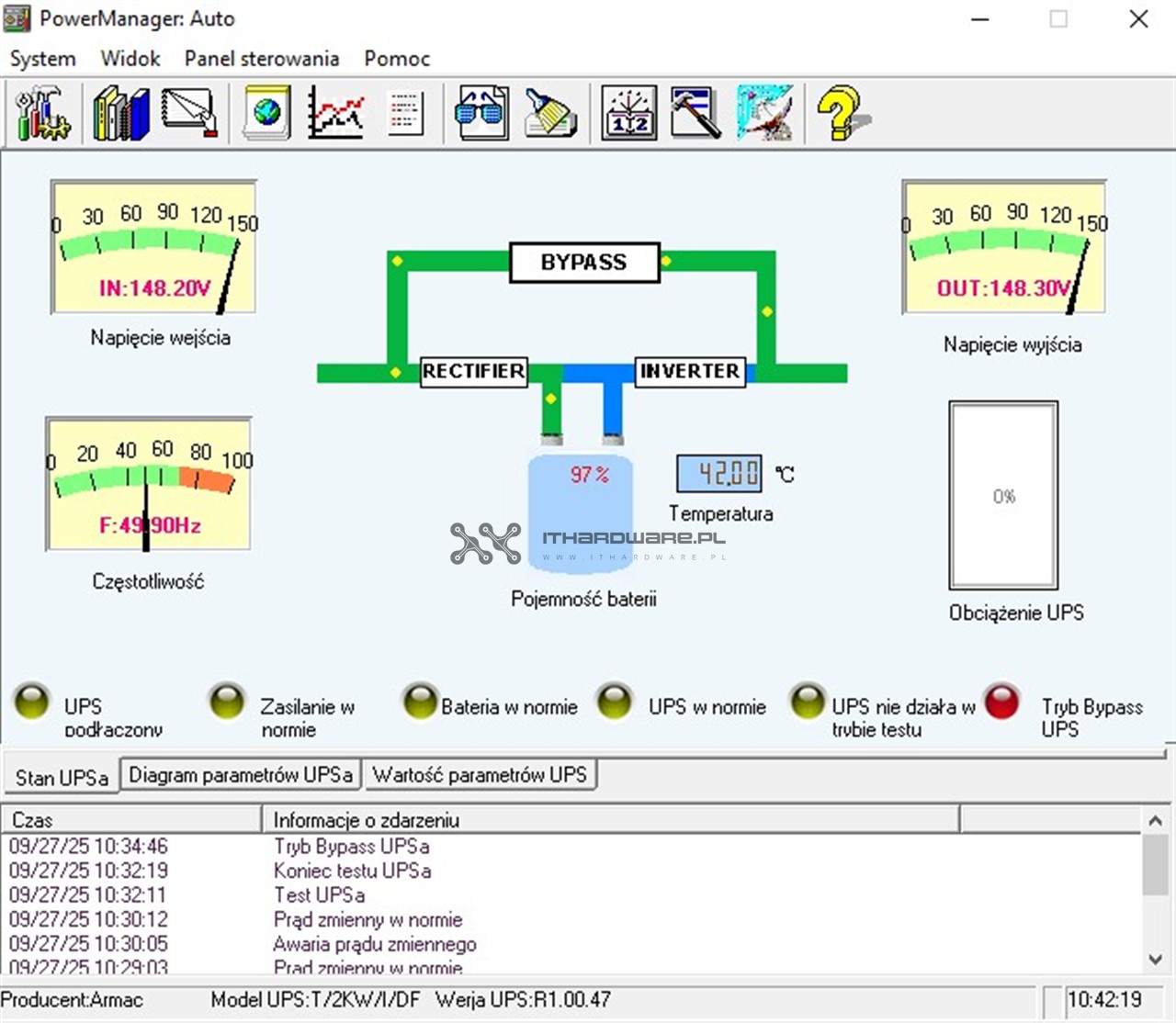Click the glasses over document icon

(x=481, y=113)
